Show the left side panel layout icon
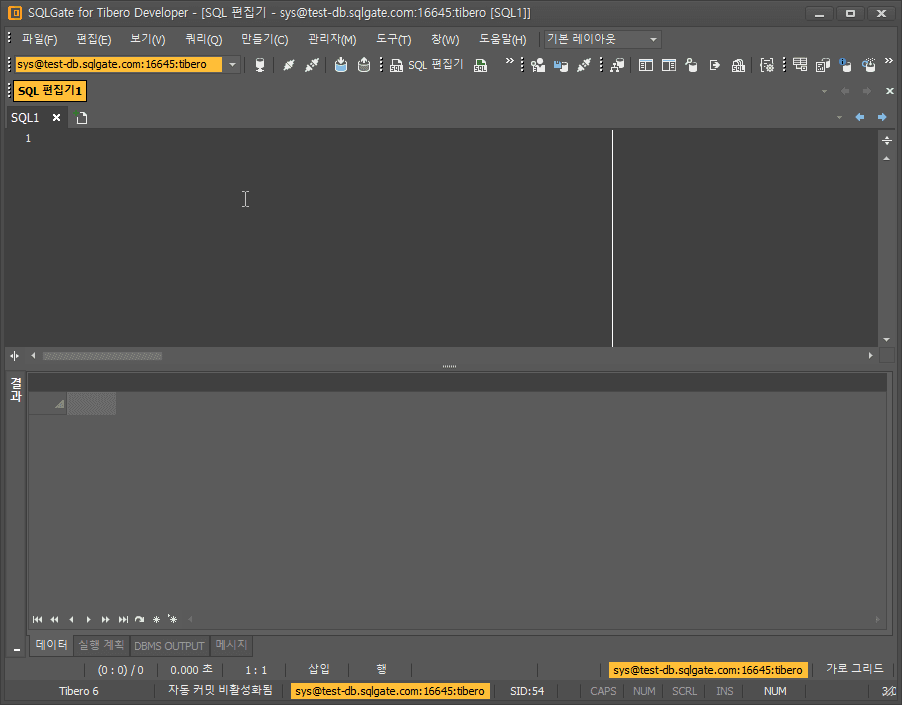The image size is (902, 705). point(645,65)
